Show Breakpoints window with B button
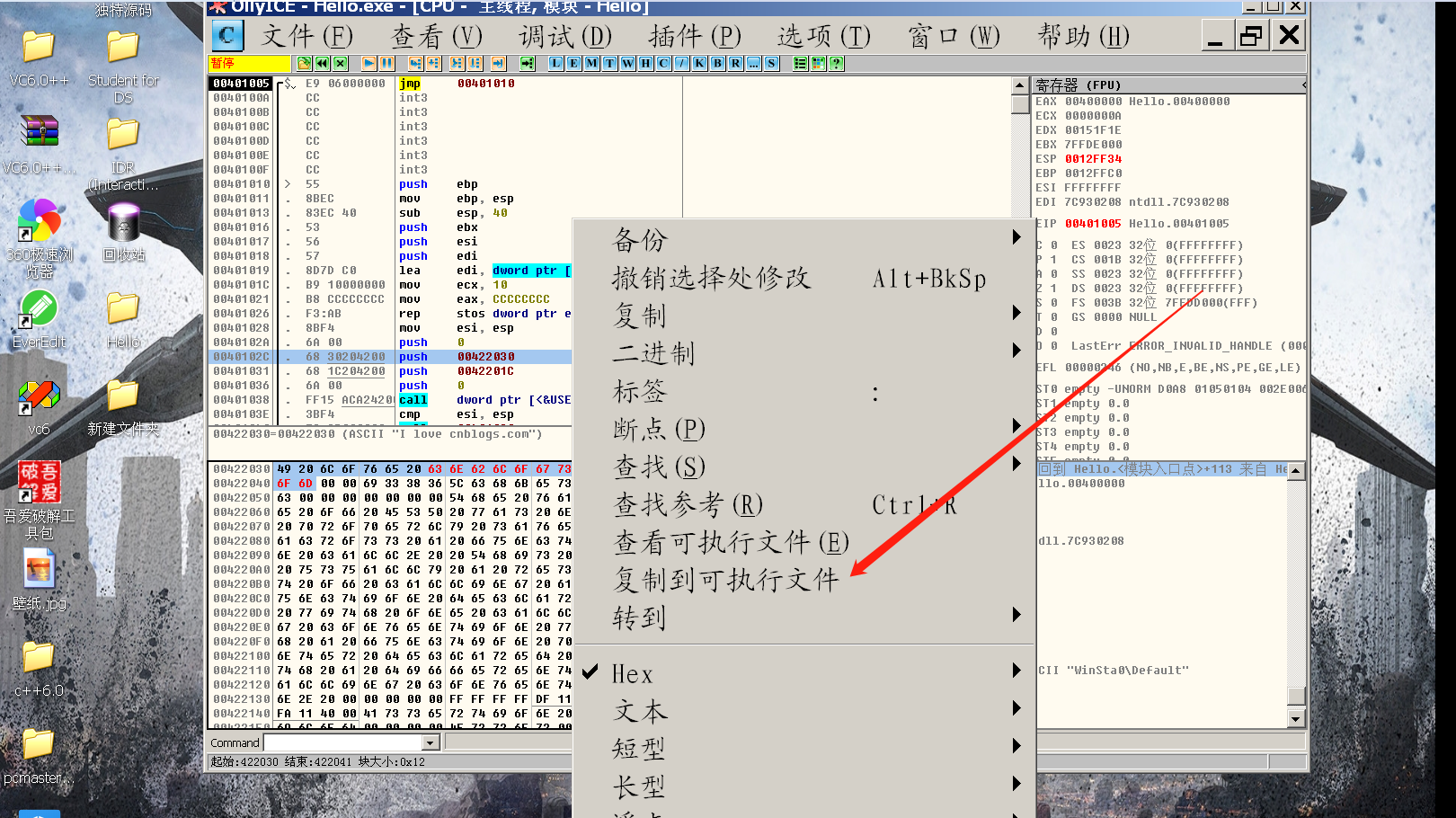 point(718,63)
